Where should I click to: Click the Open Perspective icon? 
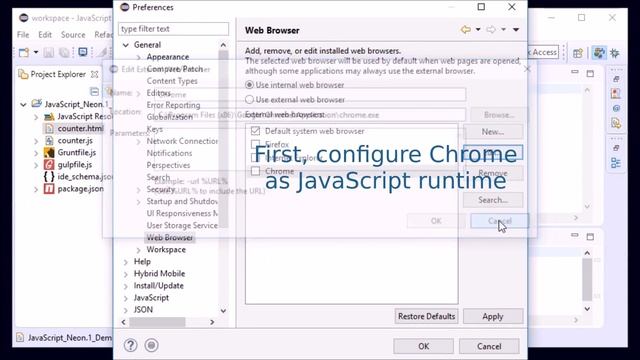click(578, 53)
